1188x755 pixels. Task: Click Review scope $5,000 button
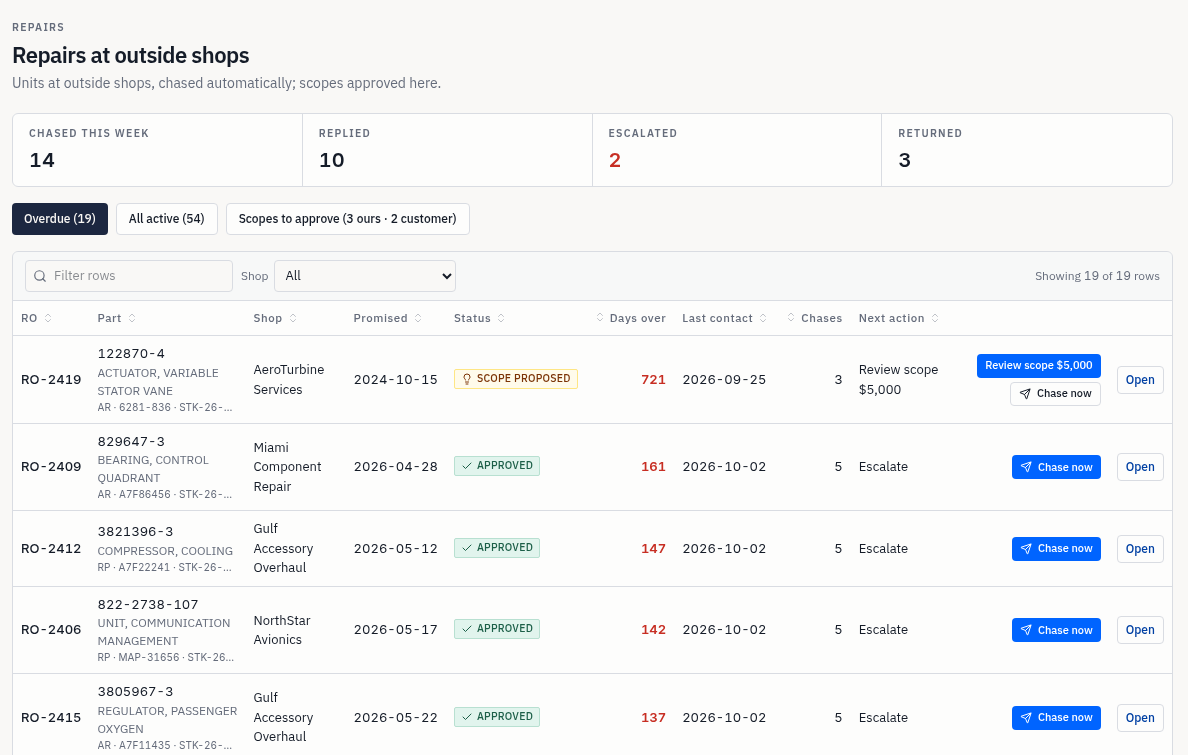pos(1038,365)
